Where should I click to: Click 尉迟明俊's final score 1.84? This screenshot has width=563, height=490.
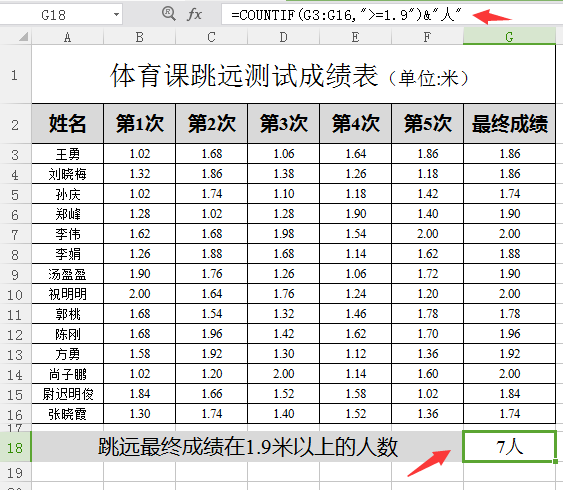pos(510,394)
